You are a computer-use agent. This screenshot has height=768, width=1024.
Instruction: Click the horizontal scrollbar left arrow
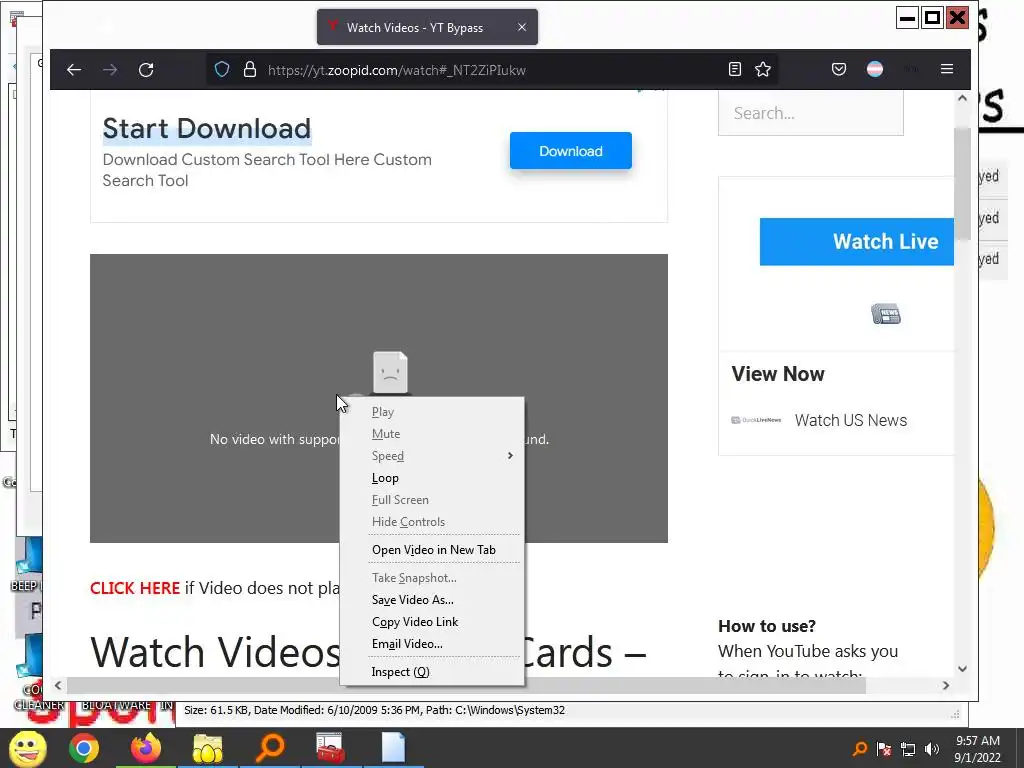click(x=58, y=685)
